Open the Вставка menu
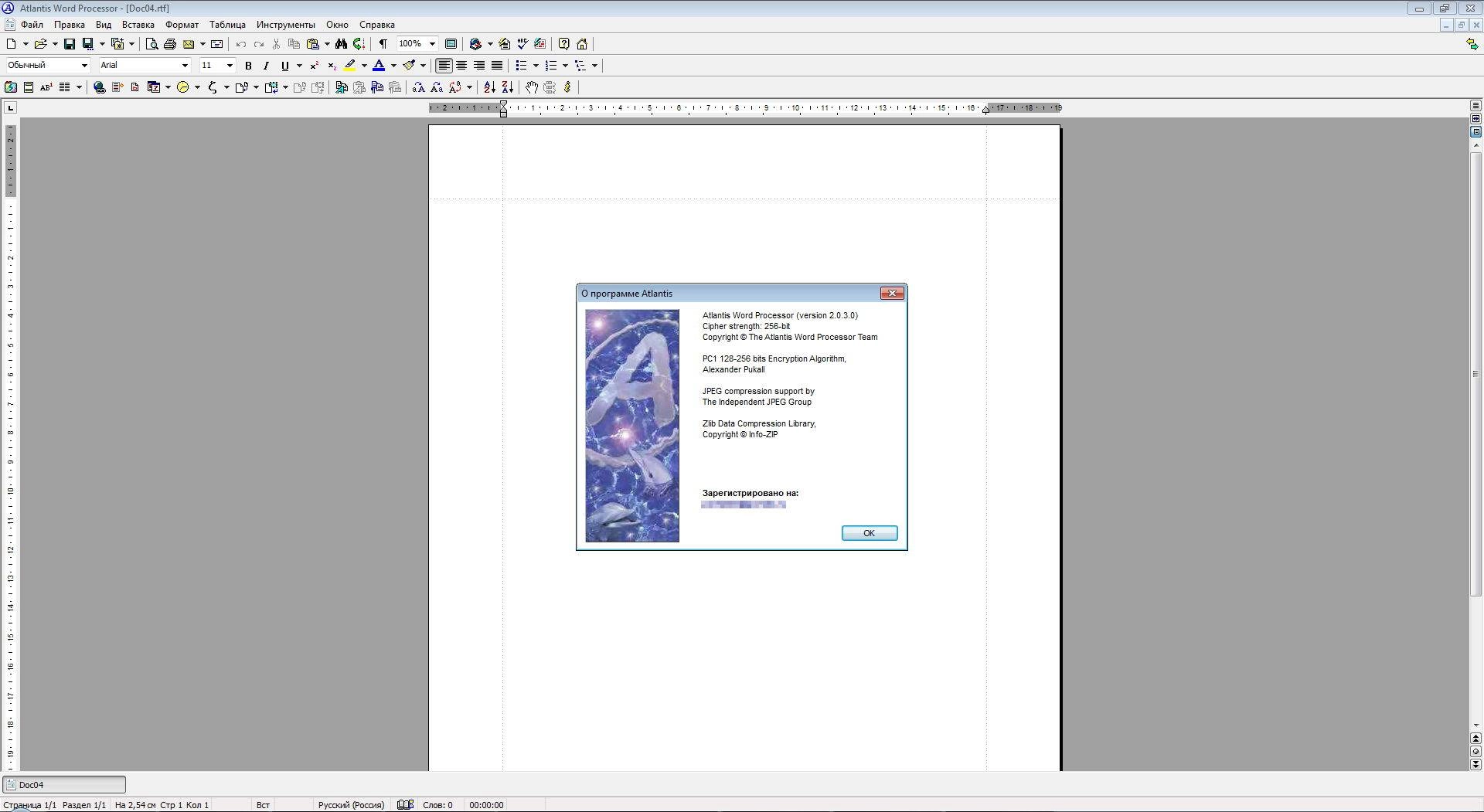The height and width of the screenshot is (812, 1484). pyautogui.click(x=138, y=25)
